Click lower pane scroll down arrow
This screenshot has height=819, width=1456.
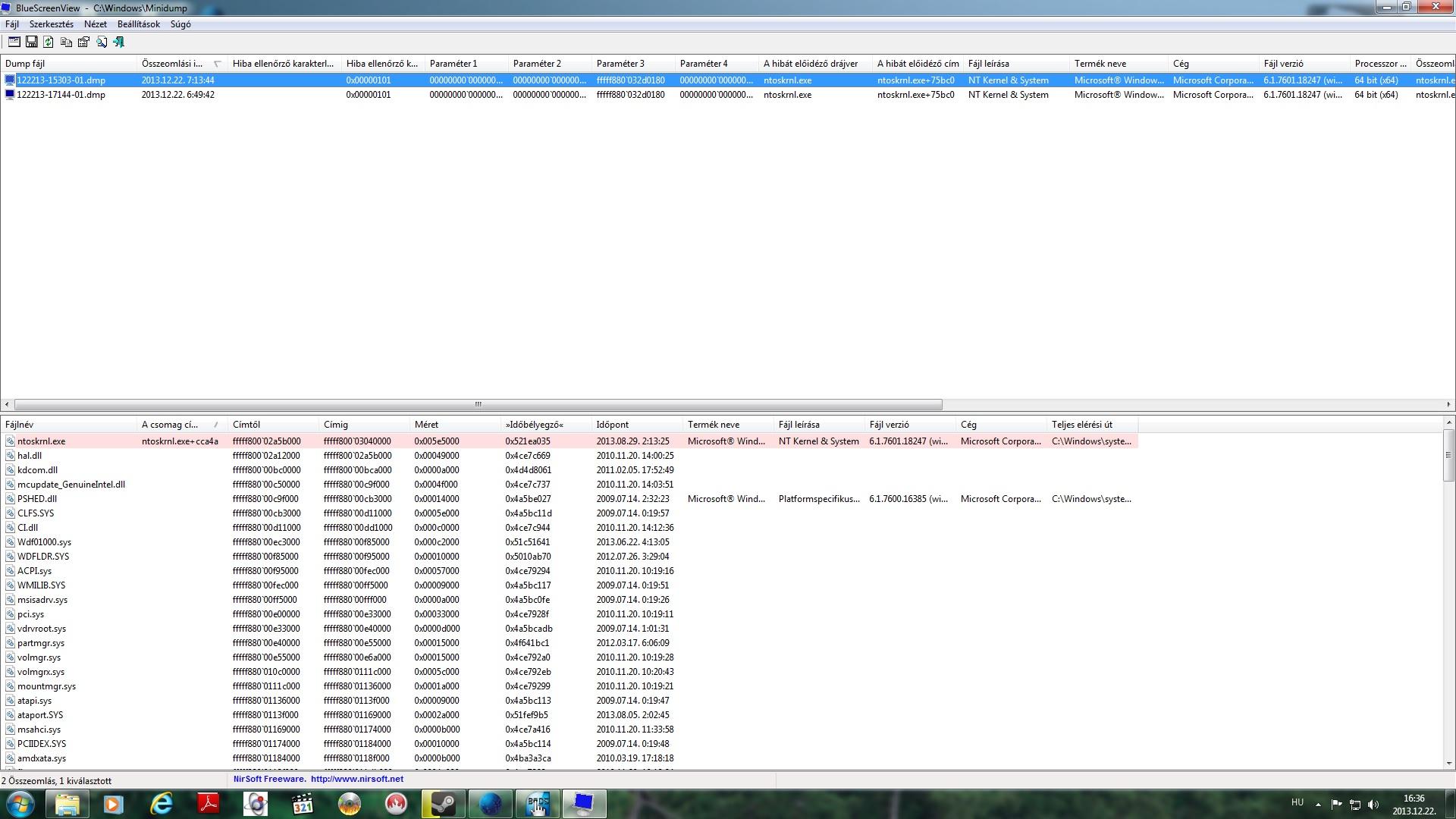point(1448,764)
